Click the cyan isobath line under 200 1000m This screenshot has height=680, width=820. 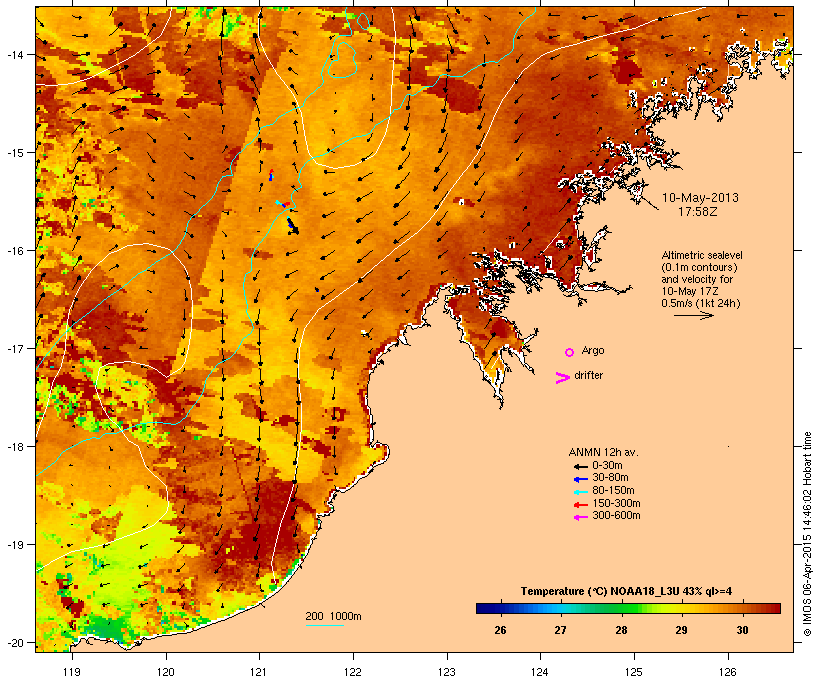tap(324, 625)
